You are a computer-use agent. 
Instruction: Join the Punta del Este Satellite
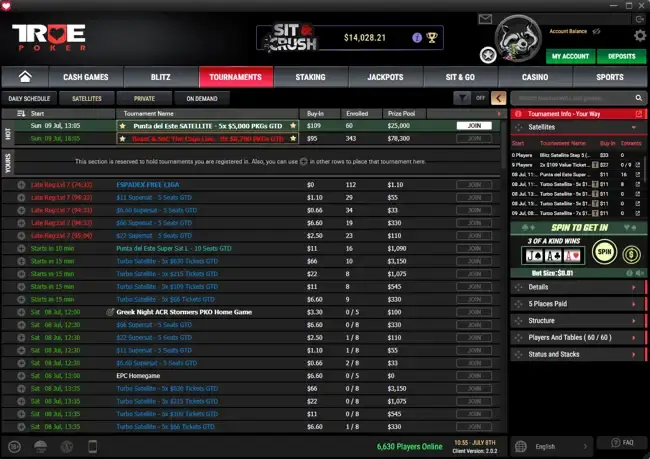tap(474, 126)
